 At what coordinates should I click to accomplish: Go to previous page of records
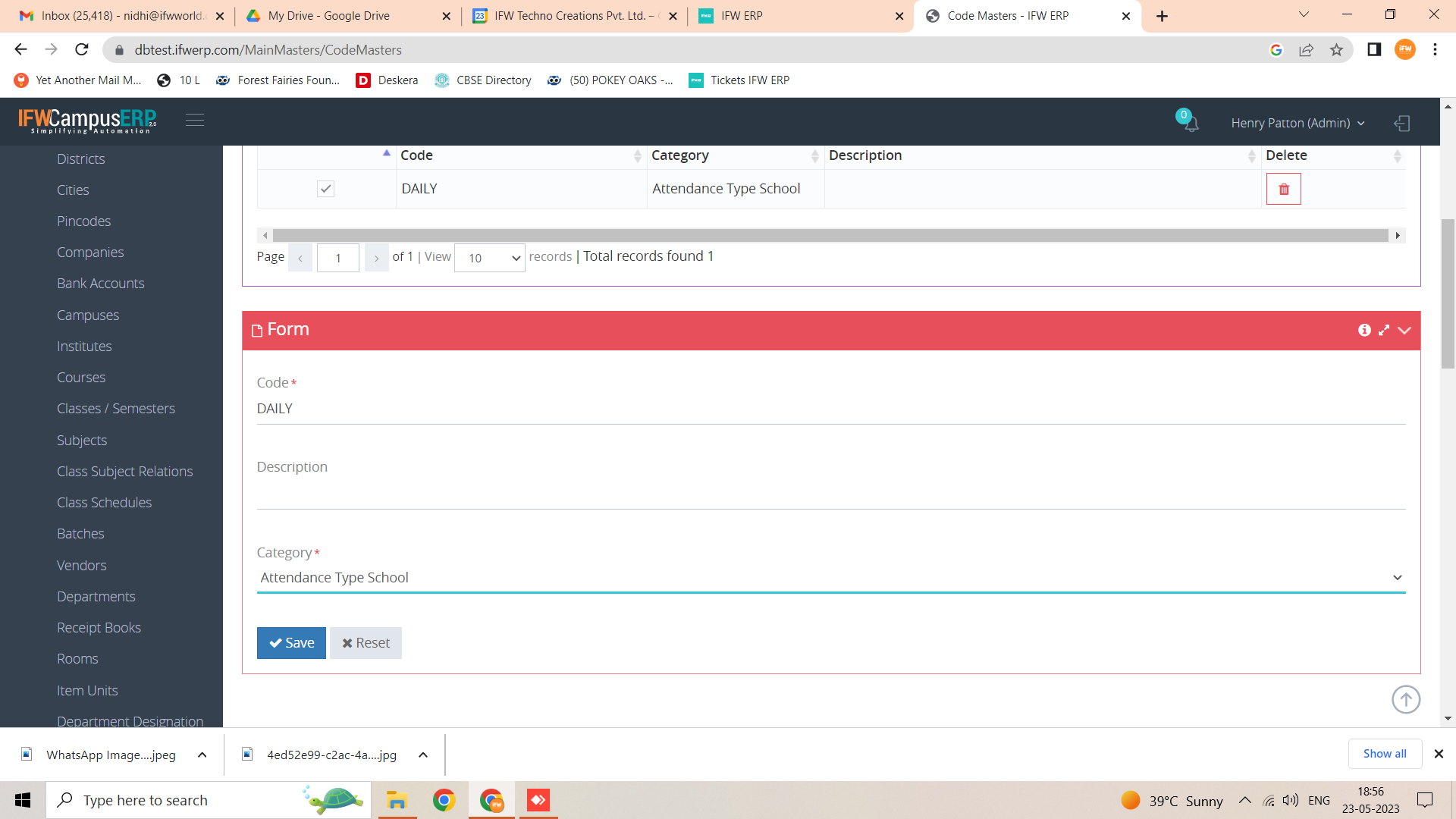coord(300,258)
